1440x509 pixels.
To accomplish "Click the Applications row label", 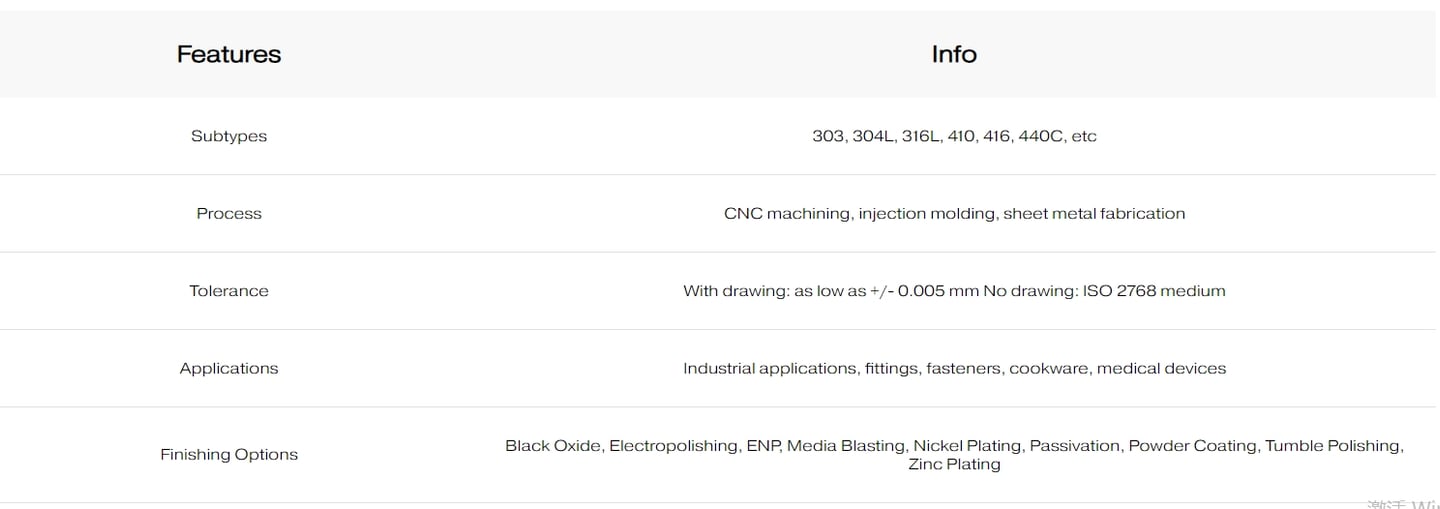I will [229, 368].
